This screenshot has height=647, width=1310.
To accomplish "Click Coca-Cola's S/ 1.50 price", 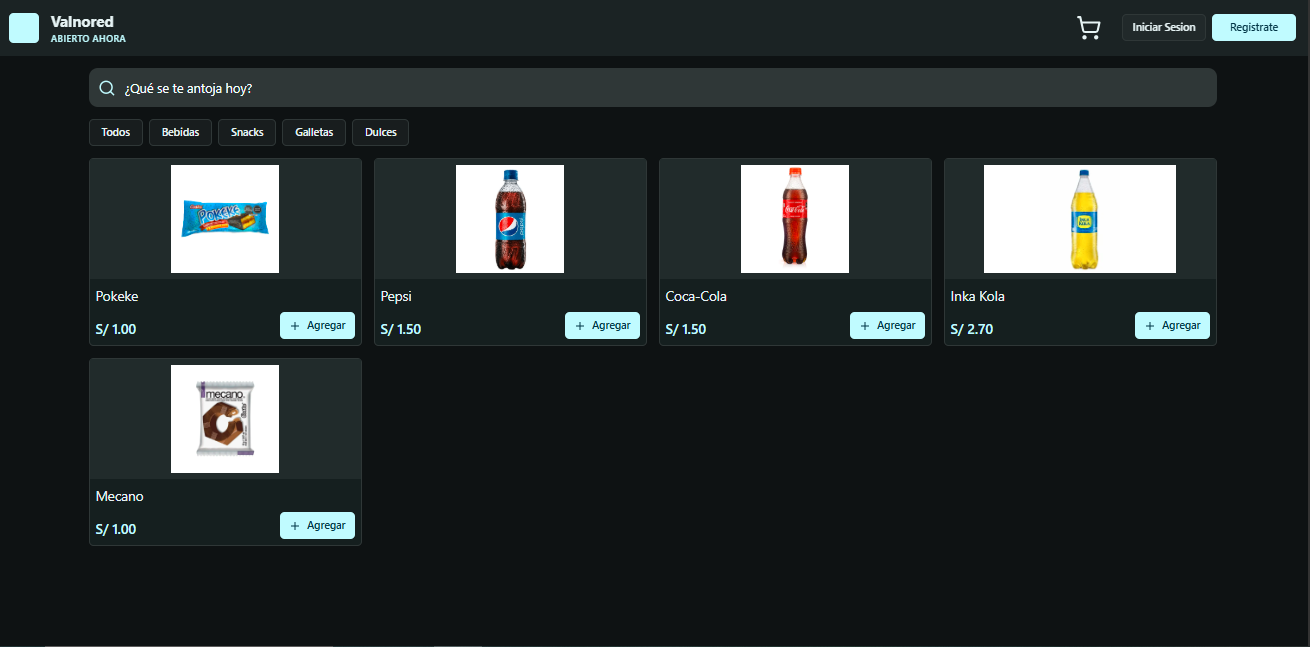I will 686,329.
